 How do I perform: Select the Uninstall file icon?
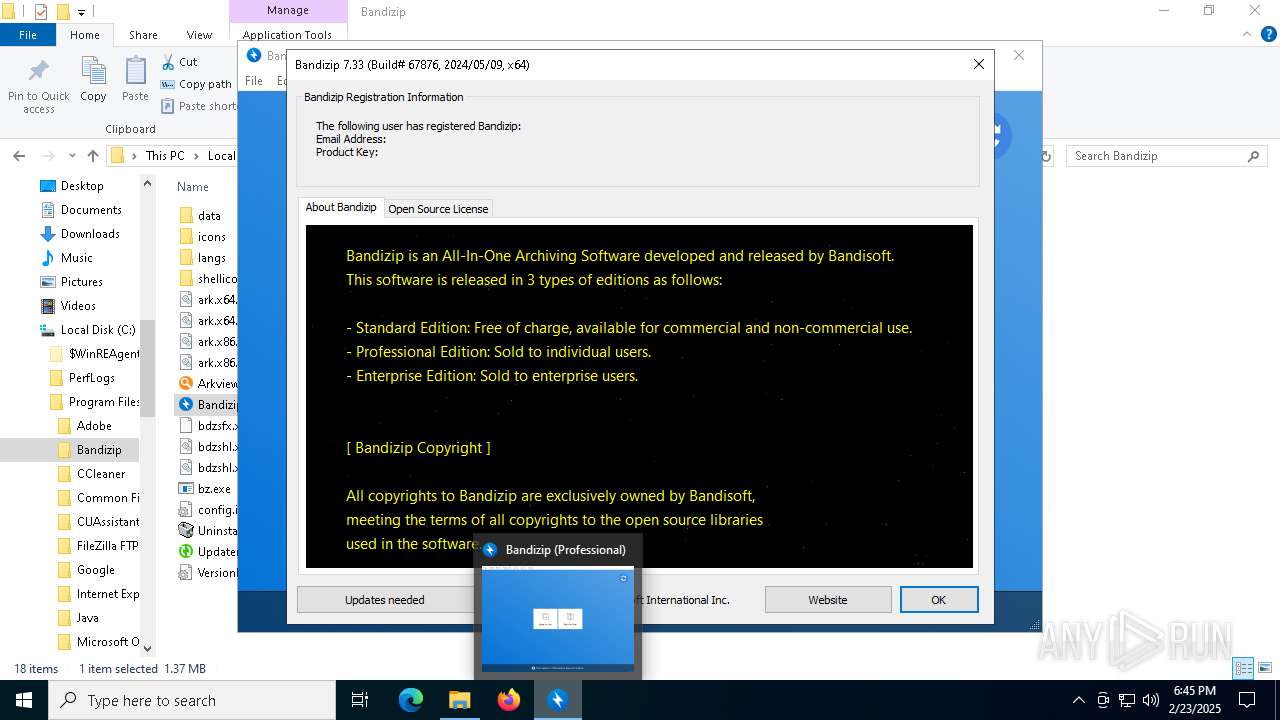tap(186, 530)
